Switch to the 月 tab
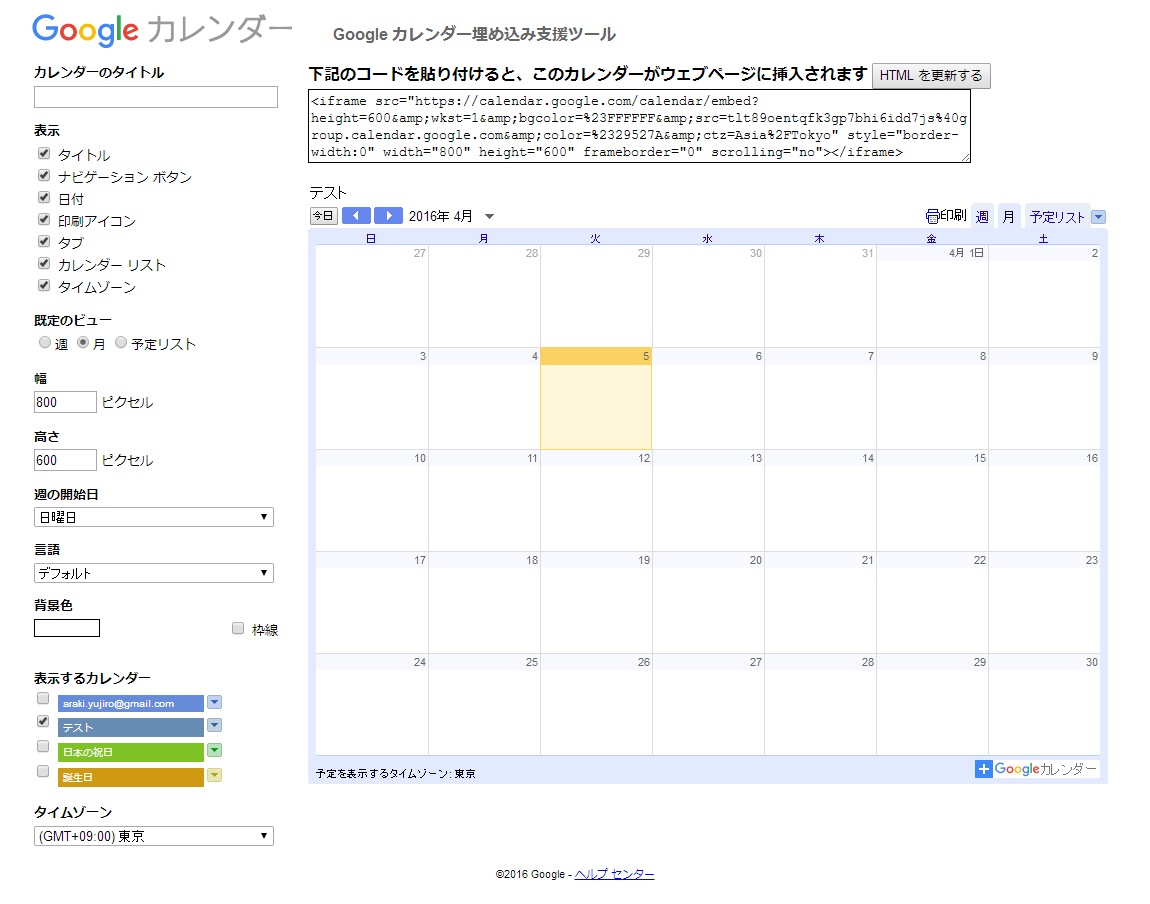Viewport: 1150px width, 904px height. (x=1008, y=216)
